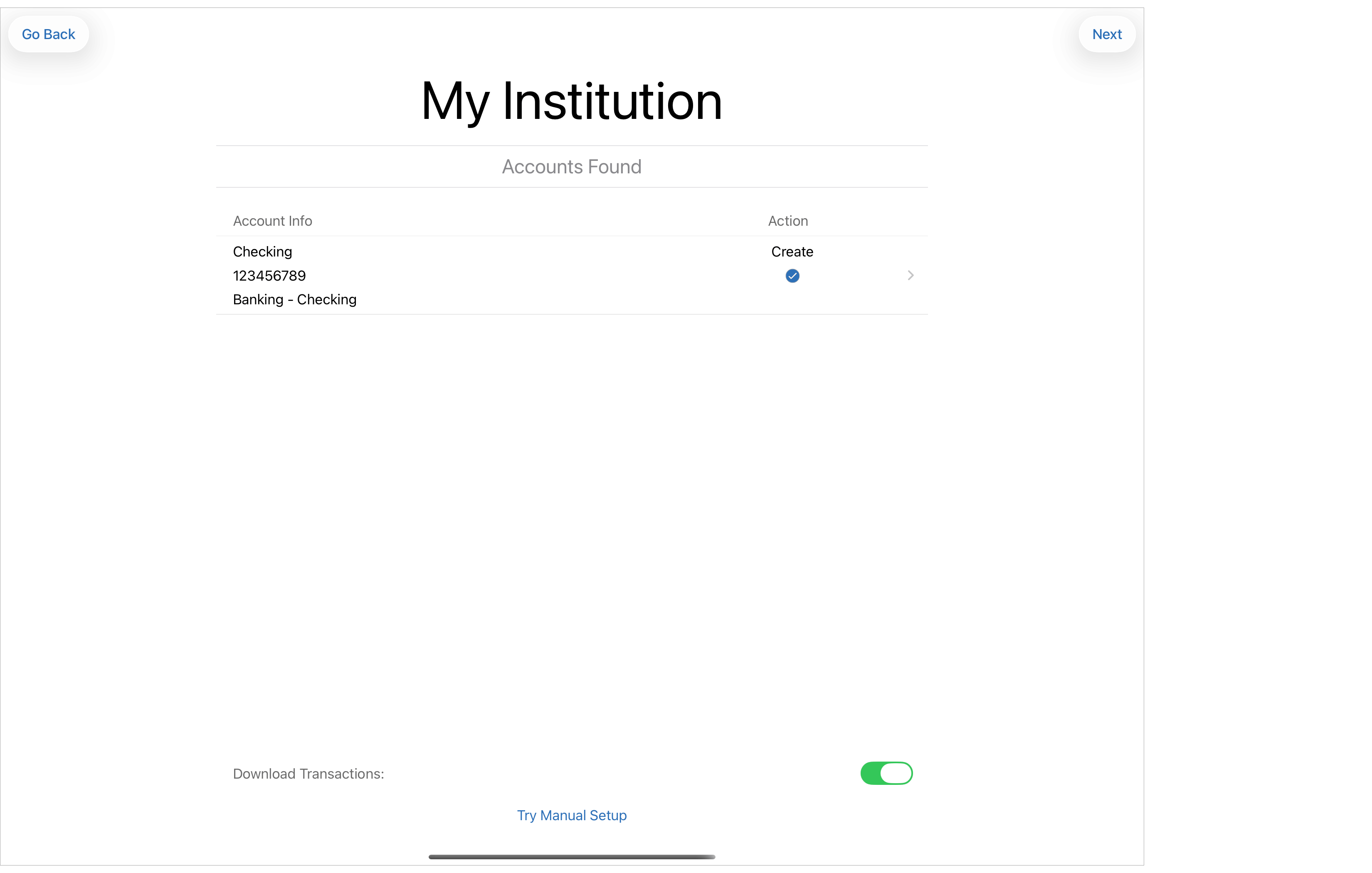Click the Accounts Found section heading
Image resolution: width=1372 pixels, height=873 pixels.
coord(571,166)
